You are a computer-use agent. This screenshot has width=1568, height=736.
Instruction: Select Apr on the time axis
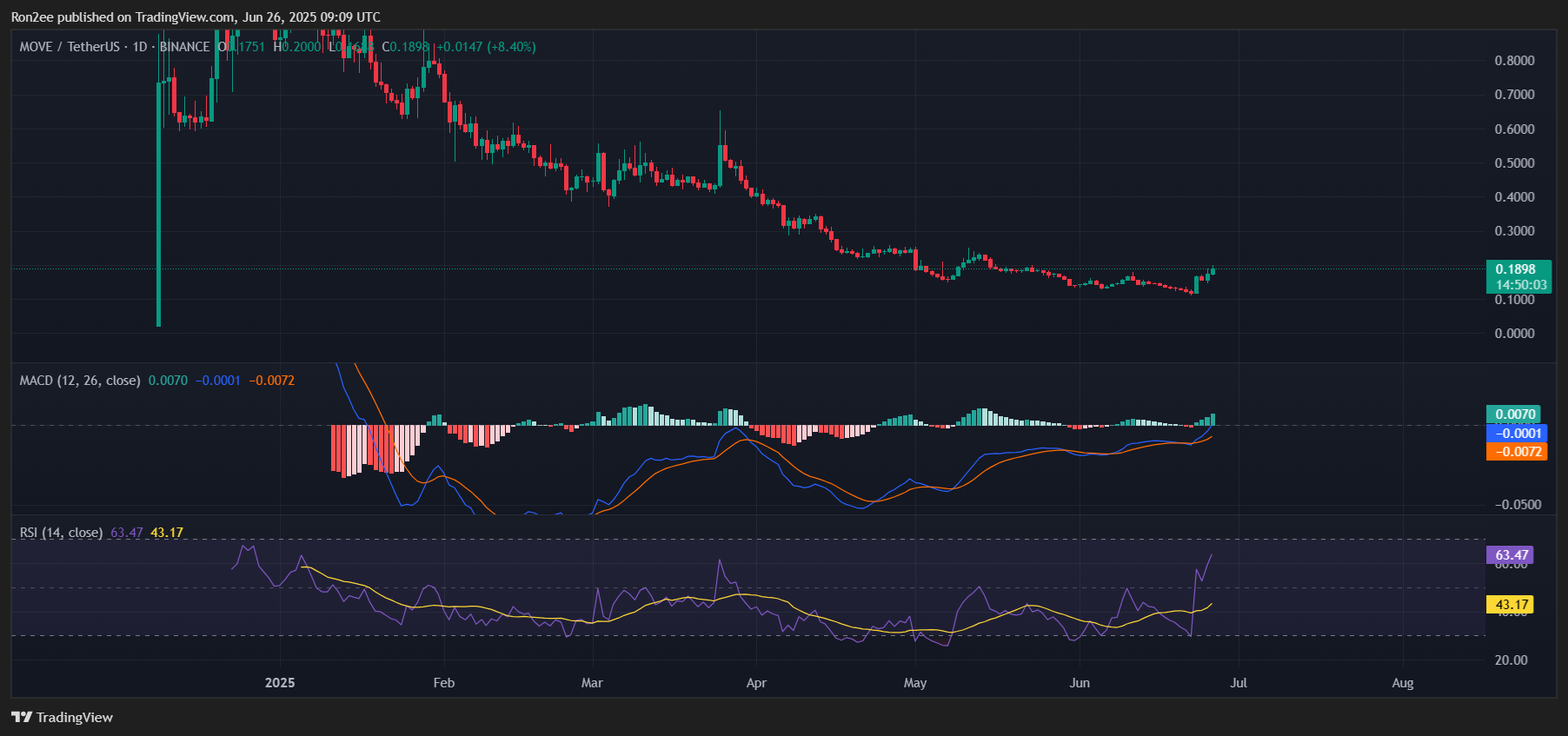point(756,683)
